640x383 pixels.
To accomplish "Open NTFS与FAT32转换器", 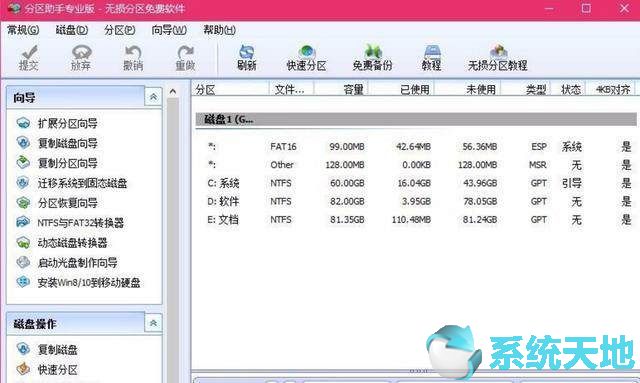I will (x=70, y=223).
